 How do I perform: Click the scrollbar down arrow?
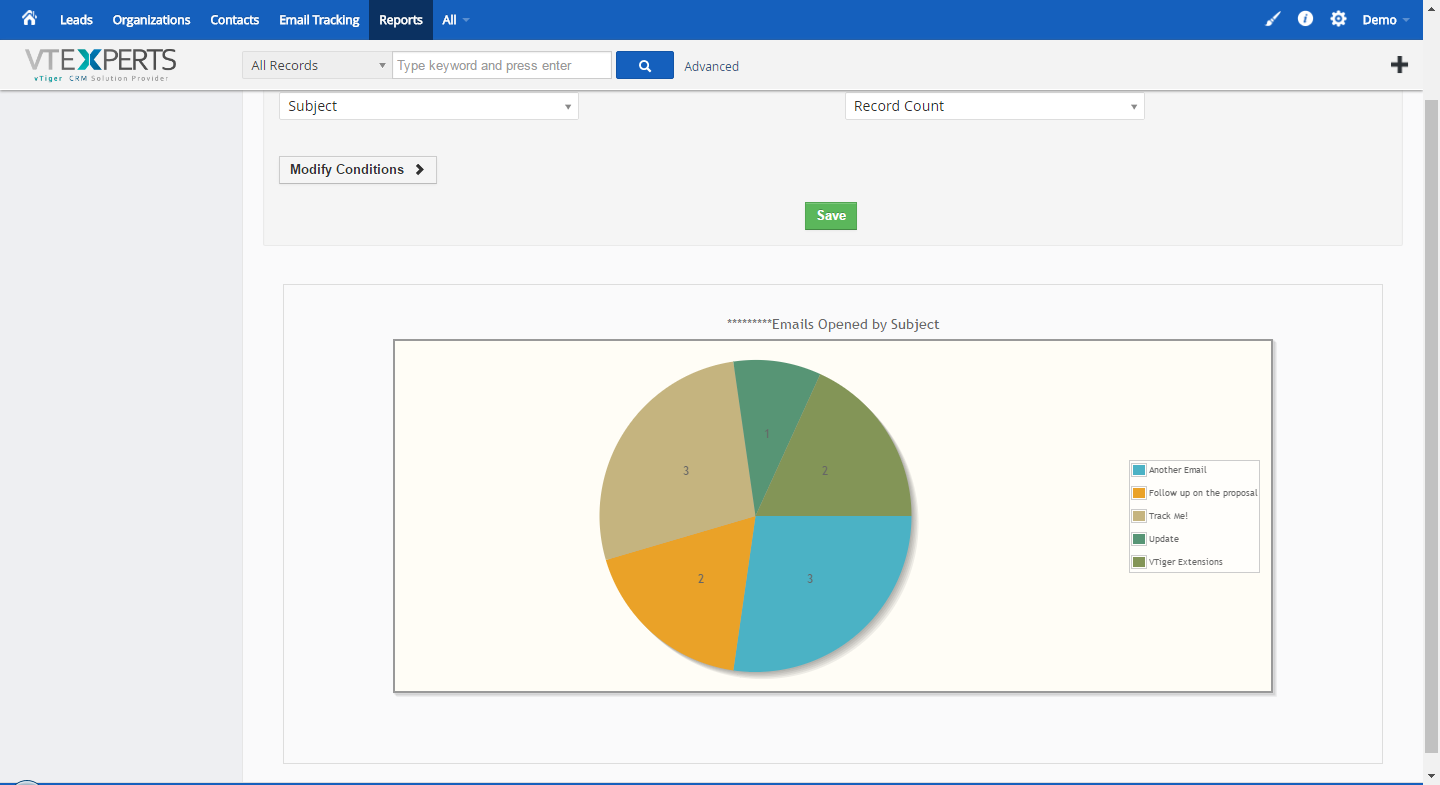pos(1431,775)
